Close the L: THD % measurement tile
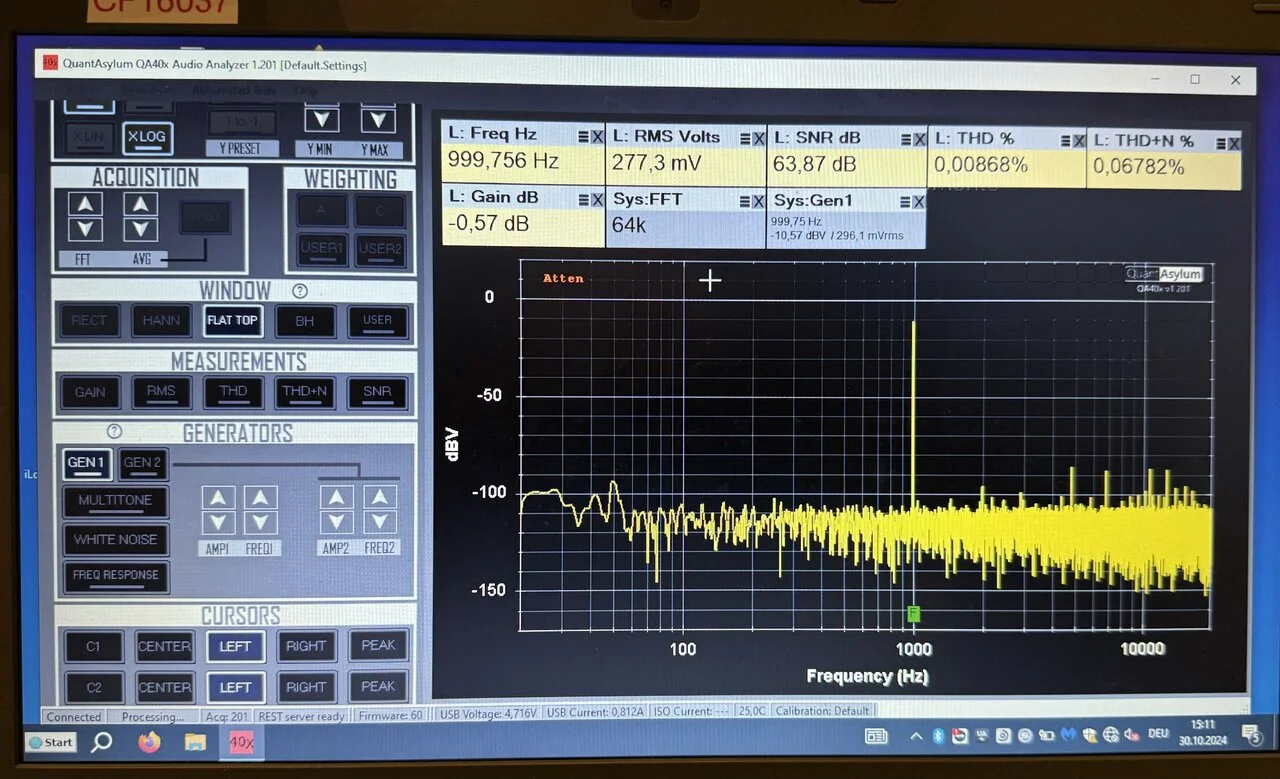Image resolution: width=1280 pixels, height=779 pixels. point(1078,141)
